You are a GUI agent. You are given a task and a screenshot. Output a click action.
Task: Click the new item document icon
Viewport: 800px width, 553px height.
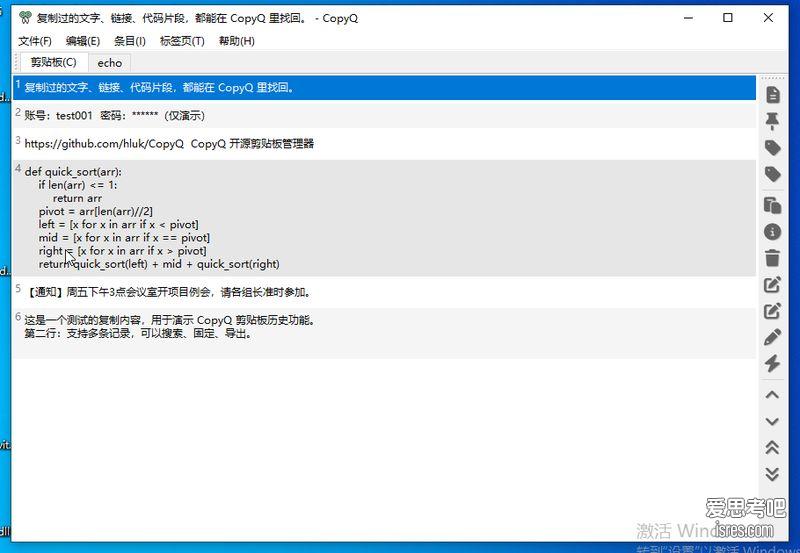[x=772, y=94]
